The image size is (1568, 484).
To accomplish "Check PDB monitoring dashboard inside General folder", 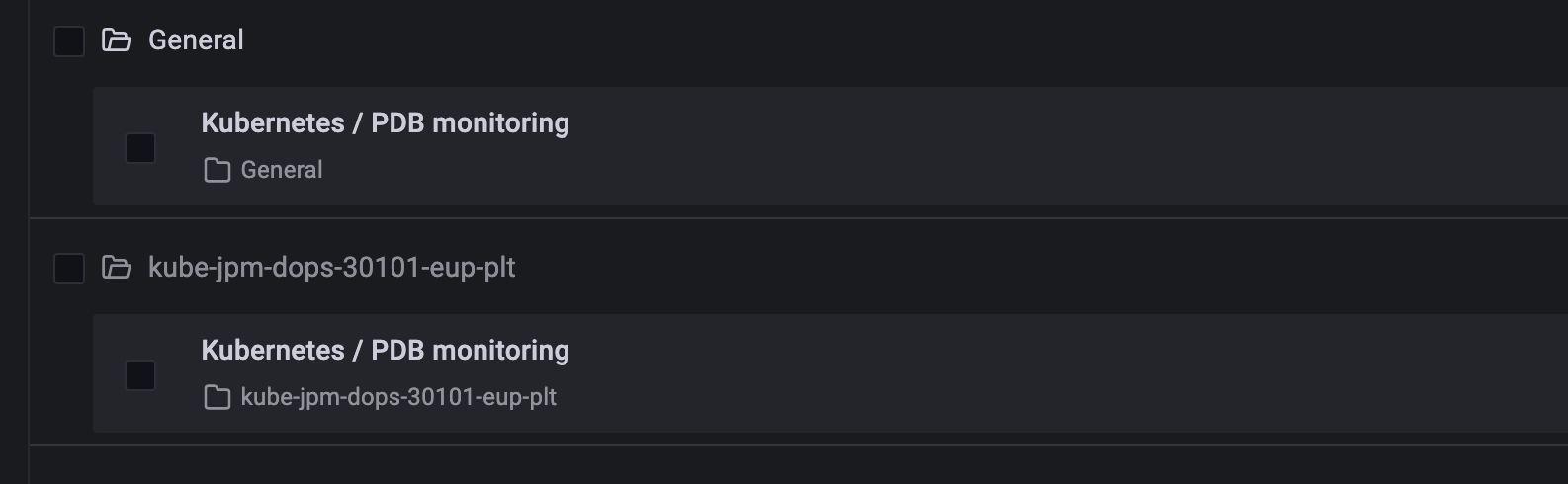I will point(140,148).
